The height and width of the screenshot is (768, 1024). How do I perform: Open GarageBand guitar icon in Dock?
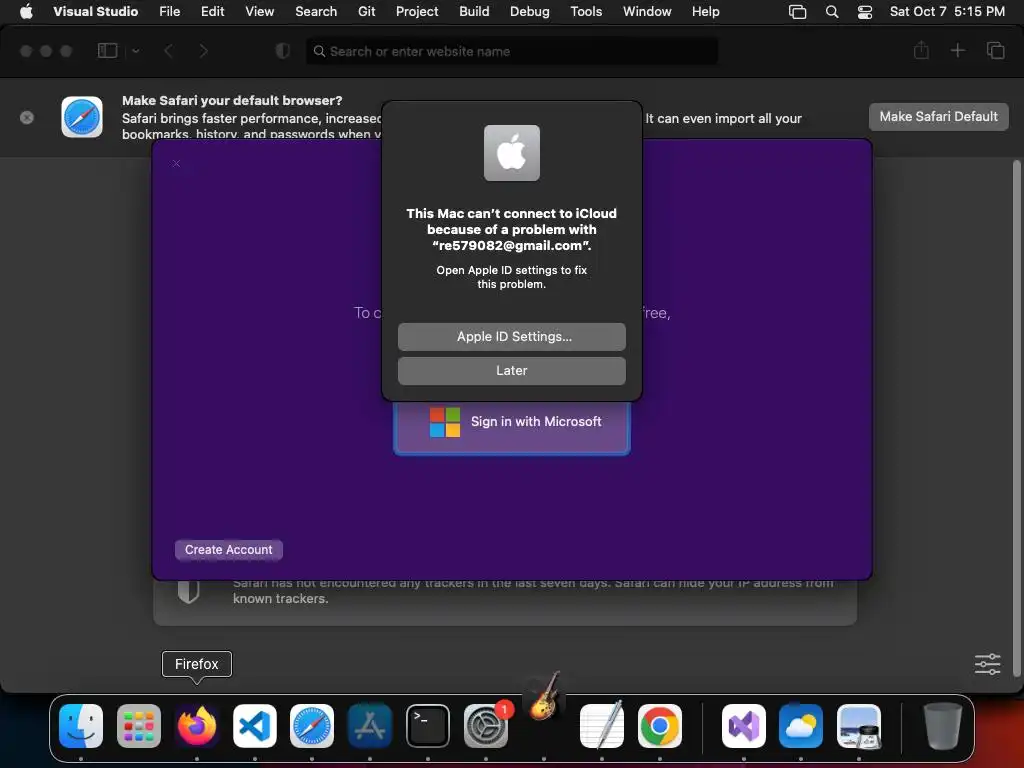[544, 696]
